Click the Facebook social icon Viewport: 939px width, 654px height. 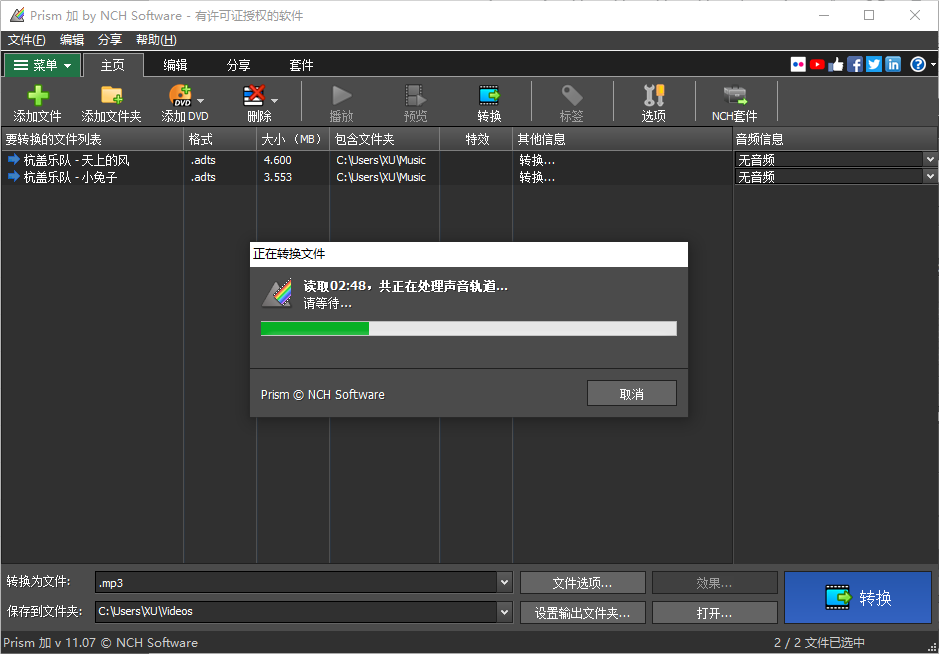(x=855, y=63)
